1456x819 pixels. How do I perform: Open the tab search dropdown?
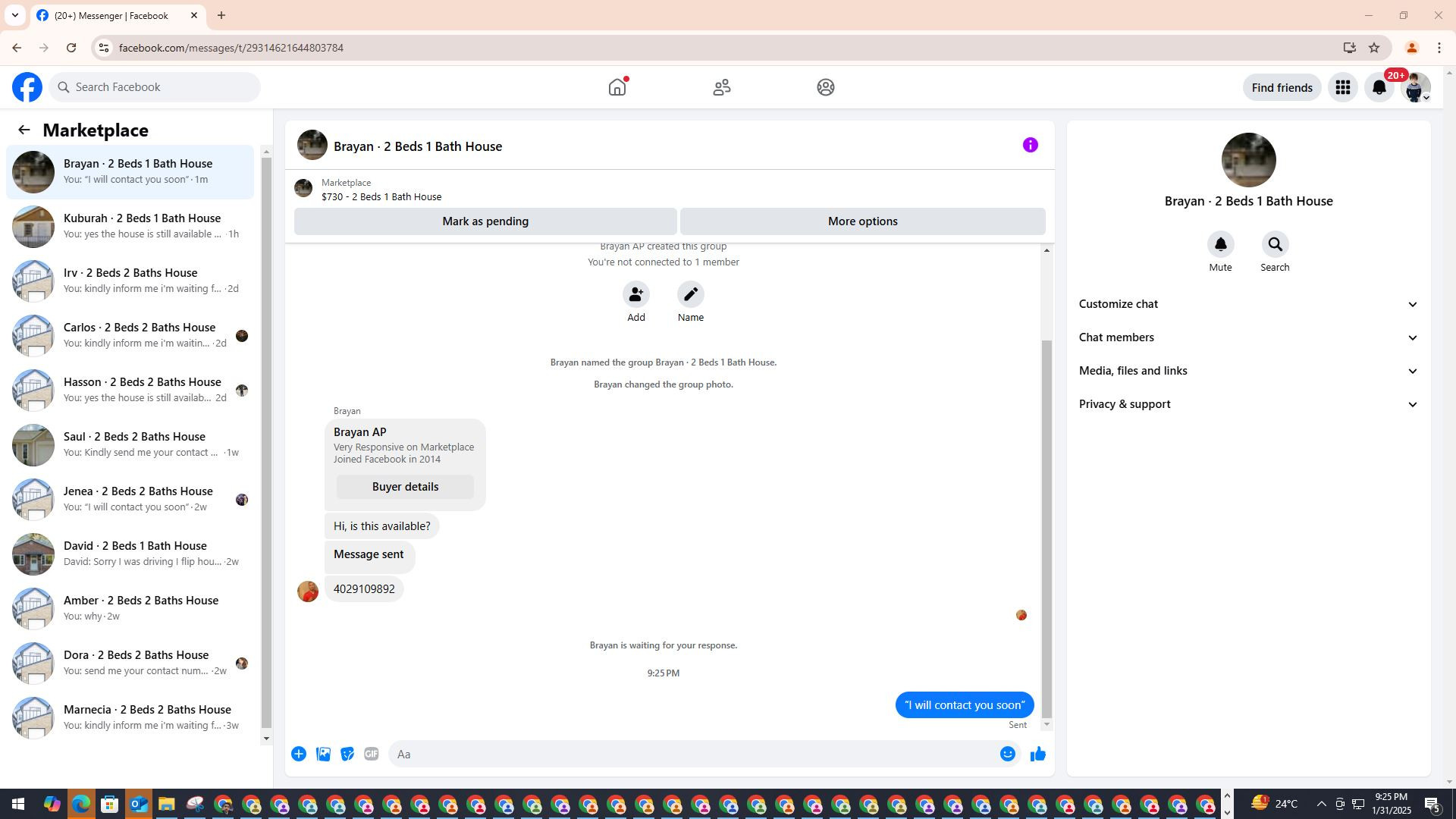tap(14, 15)
